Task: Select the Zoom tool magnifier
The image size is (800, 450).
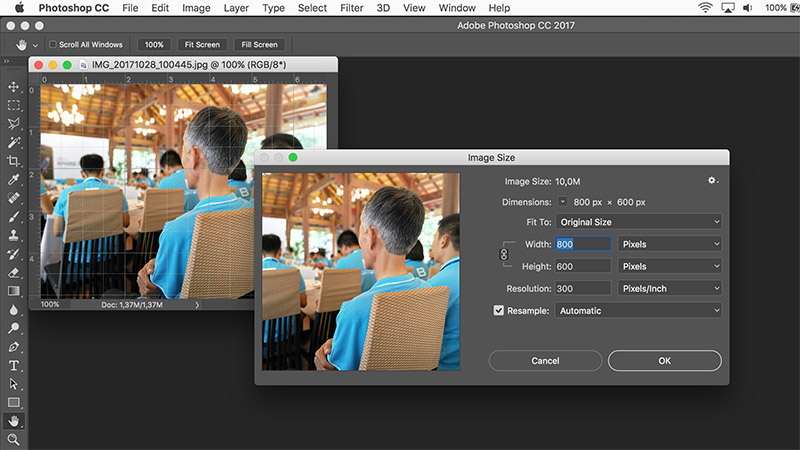Action: 14,439
